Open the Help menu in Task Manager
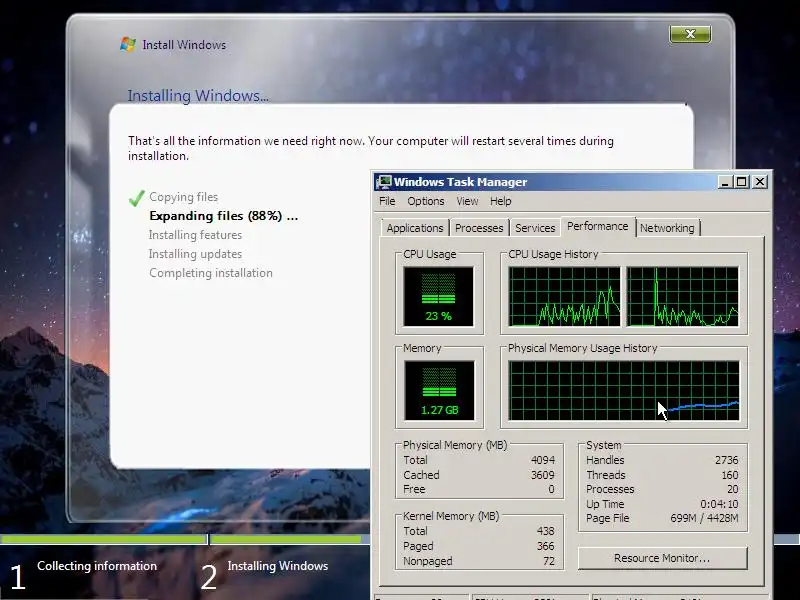The width and height of the screenshot is (800, 600). click(501, 201)
